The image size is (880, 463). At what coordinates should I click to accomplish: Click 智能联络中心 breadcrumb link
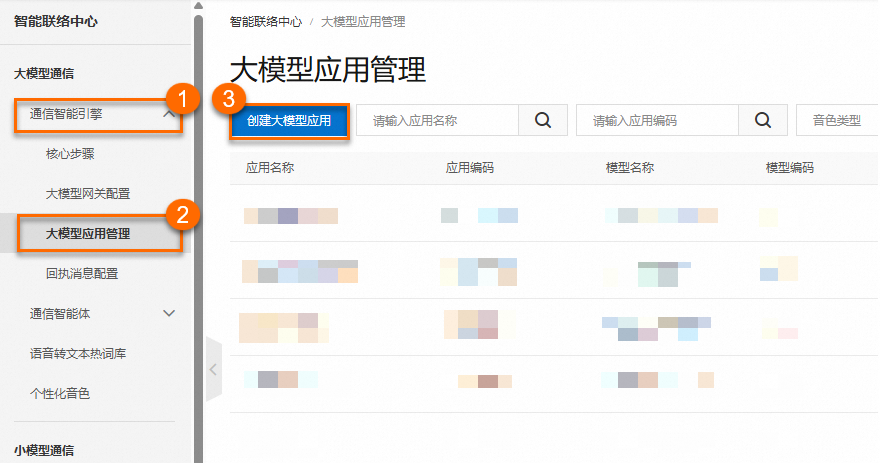(x=266, y=22)
